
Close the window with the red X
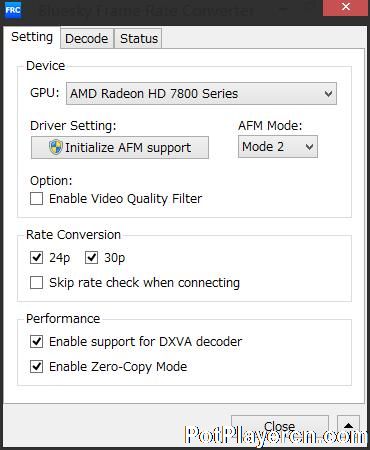click(346, 7)
